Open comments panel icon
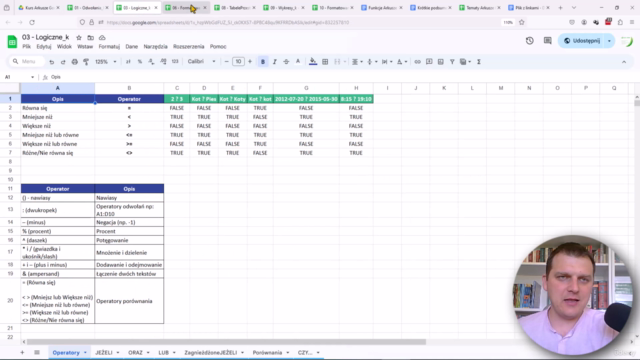This screenshot has width=640, height=360. pyautogui.click(x=547, y=41)
